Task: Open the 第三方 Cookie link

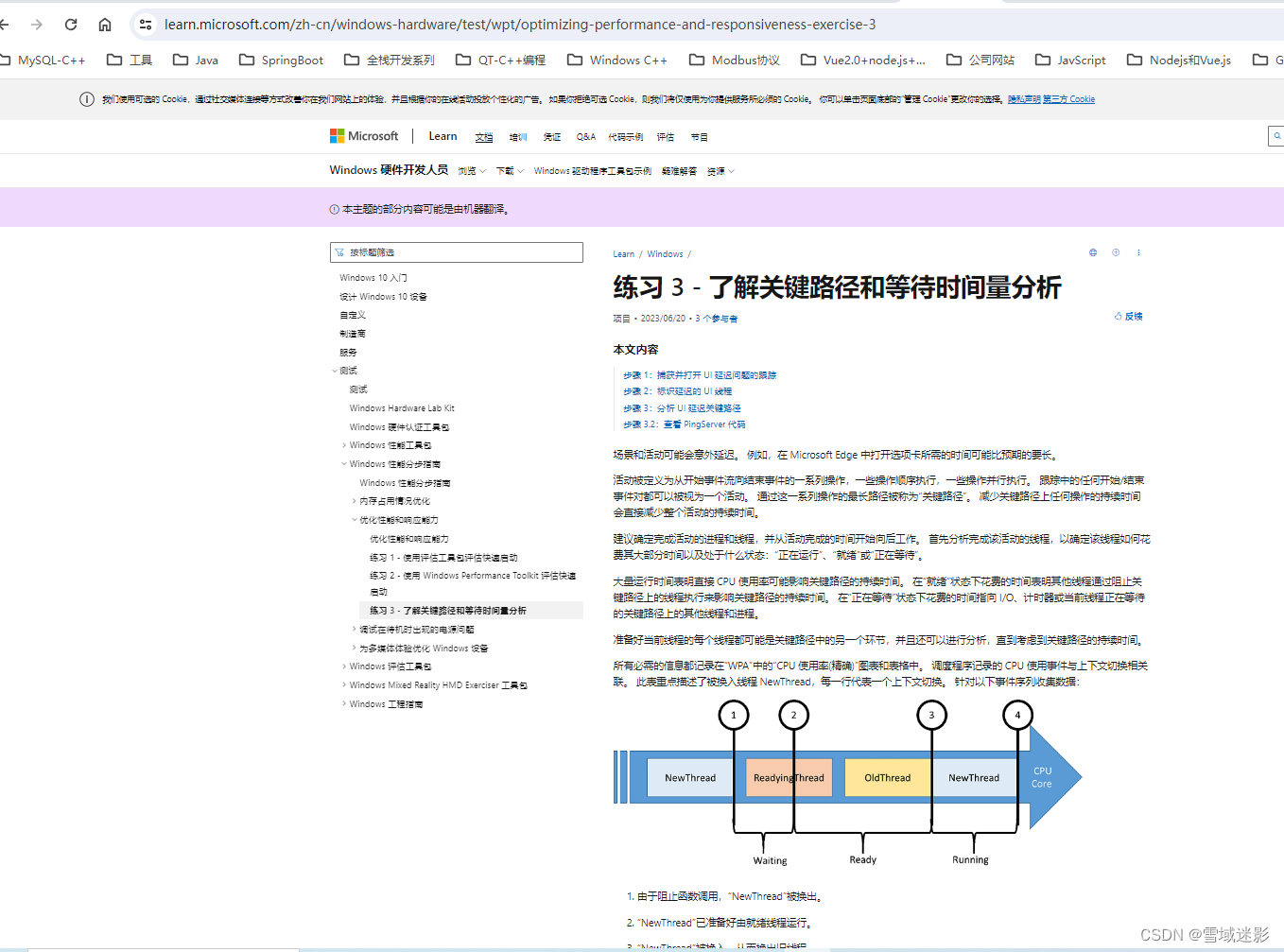Action: [x=1068, y=98]
